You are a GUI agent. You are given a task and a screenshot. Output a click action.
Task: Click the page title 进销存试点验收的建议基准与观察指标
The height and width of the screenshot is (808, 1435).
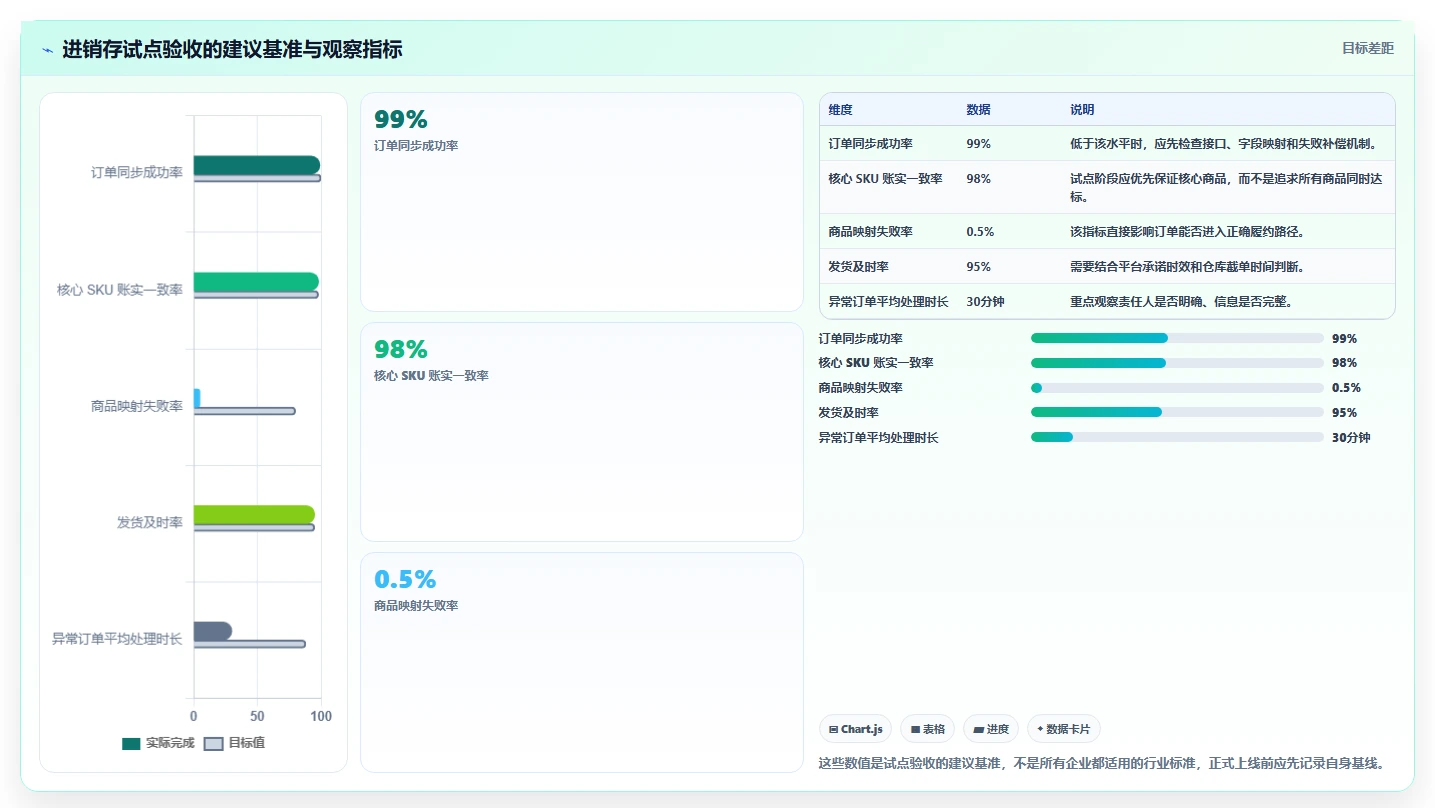(232, 50)
